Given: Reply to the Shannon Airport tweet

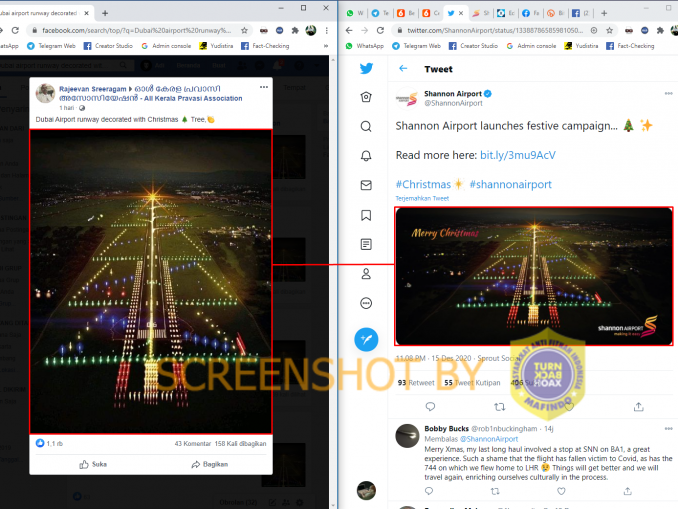Looking at the screenshot, I should click(x=430, y=407).
